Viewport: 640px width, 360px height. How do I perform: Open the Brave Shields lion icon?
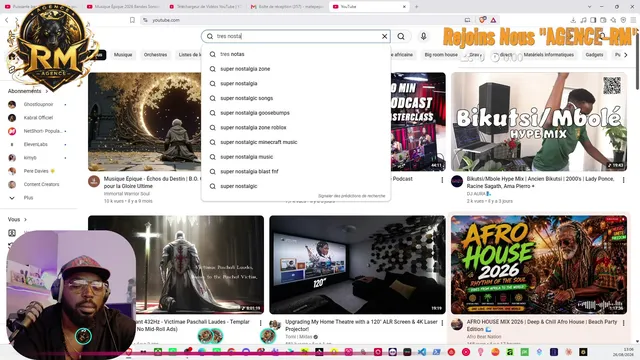(482, 20)
